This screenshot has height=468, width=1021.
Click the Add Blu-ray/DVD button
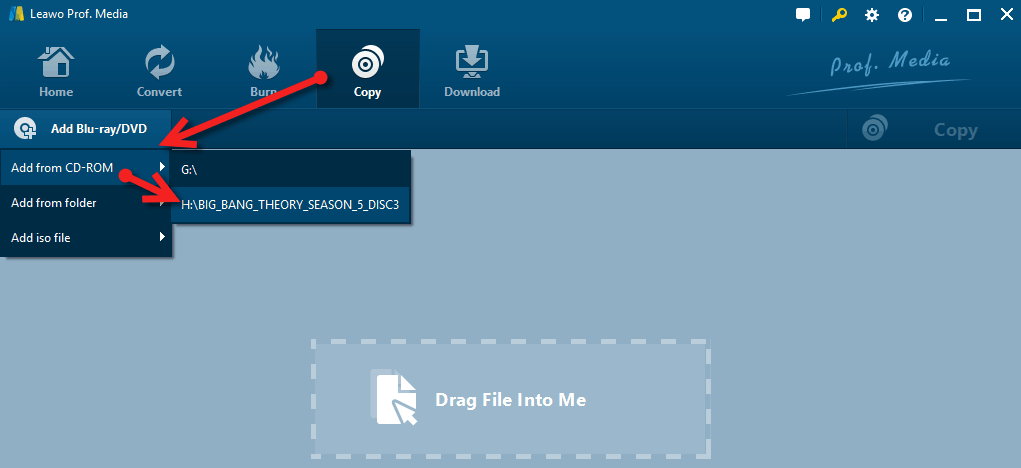tap(85, 129)
